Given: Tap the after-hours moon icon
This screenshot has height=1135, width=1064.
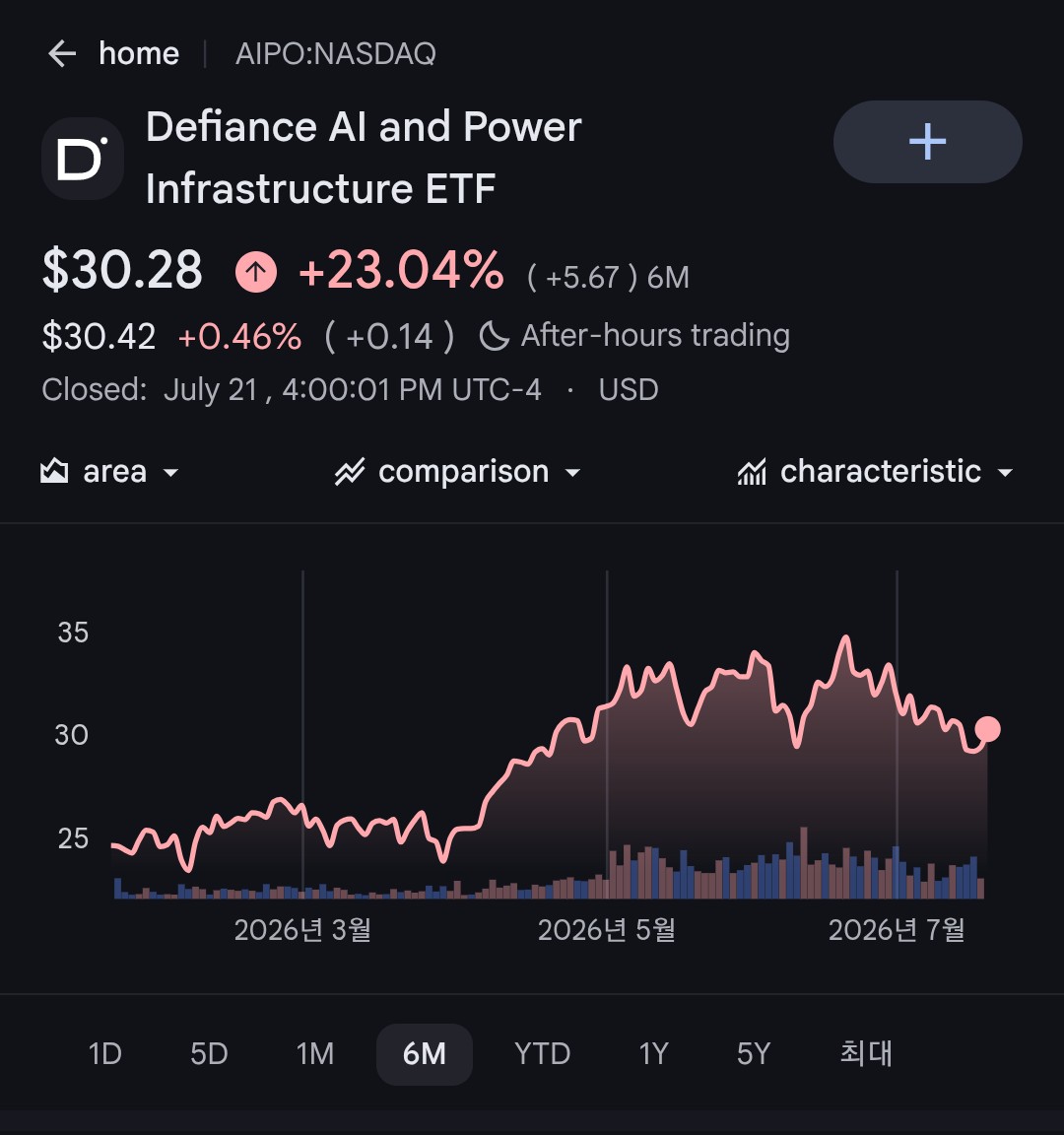Looking at the screenshot, I should point(495,336).
